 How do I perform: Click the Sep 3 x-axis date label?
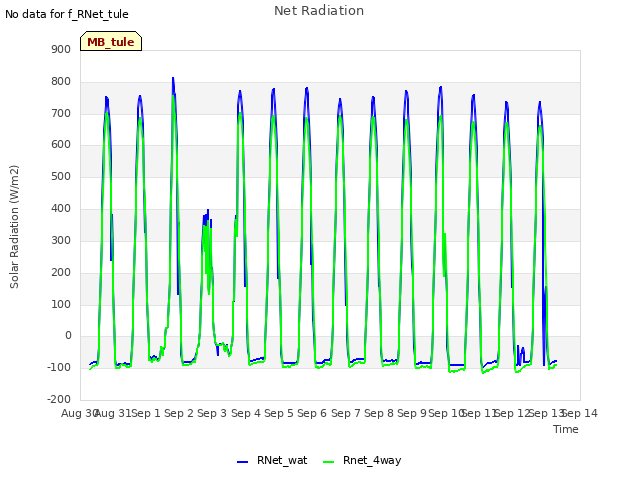pos(212,413)
